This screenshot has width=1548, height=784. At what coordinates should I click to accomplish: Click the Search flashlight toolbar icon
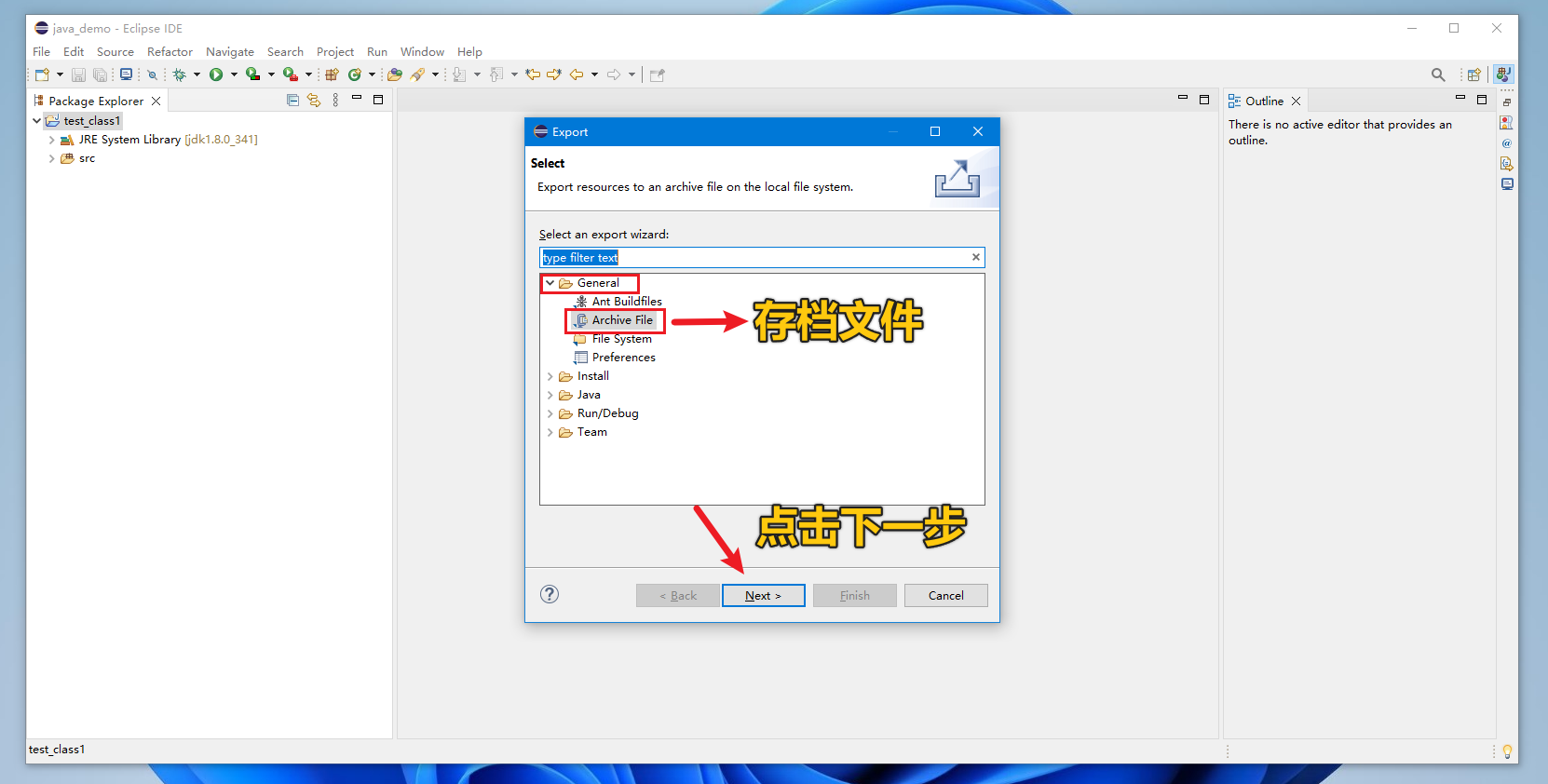(417, 74)
